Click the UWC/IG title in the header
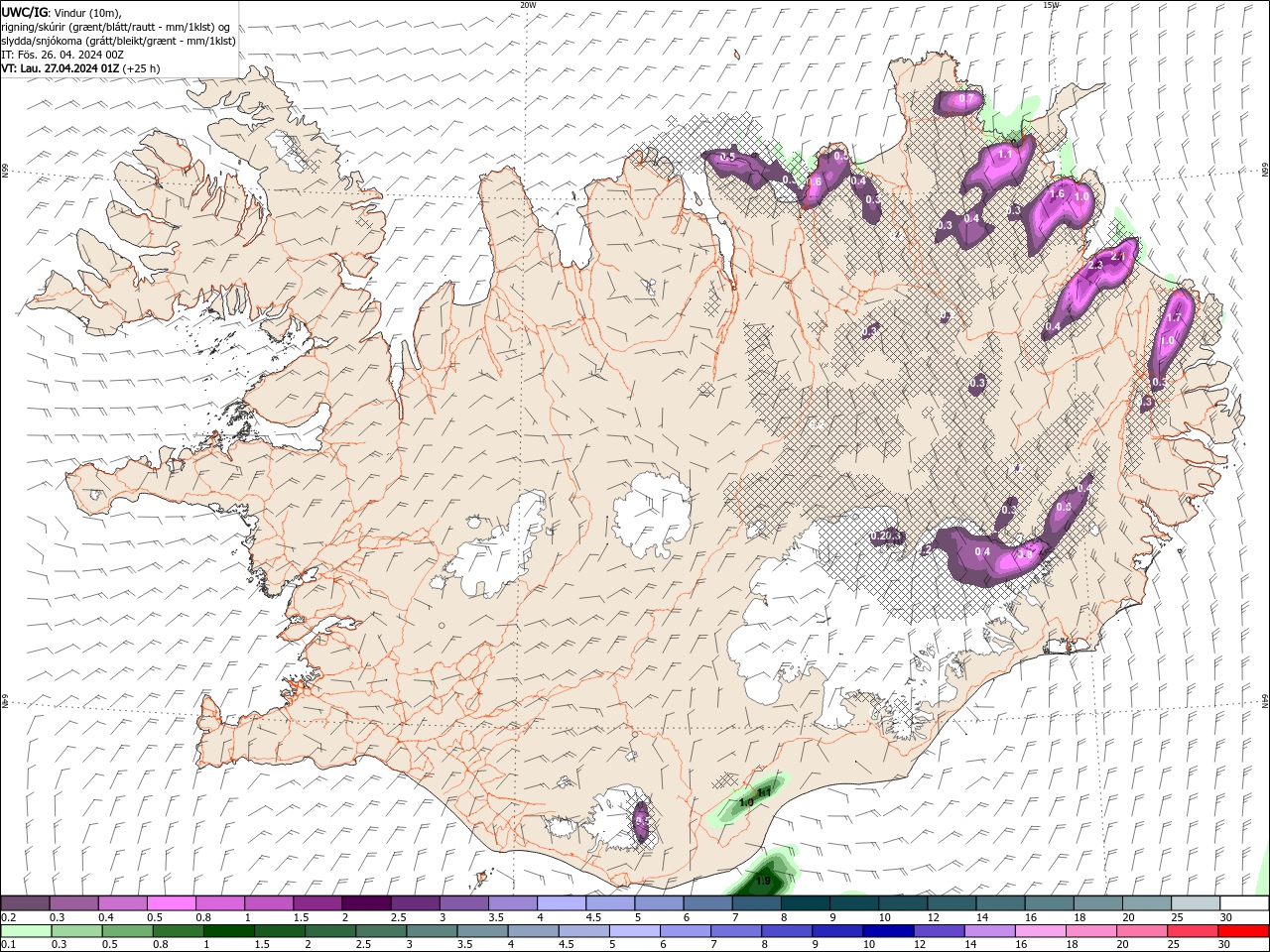 coord(25,12)
